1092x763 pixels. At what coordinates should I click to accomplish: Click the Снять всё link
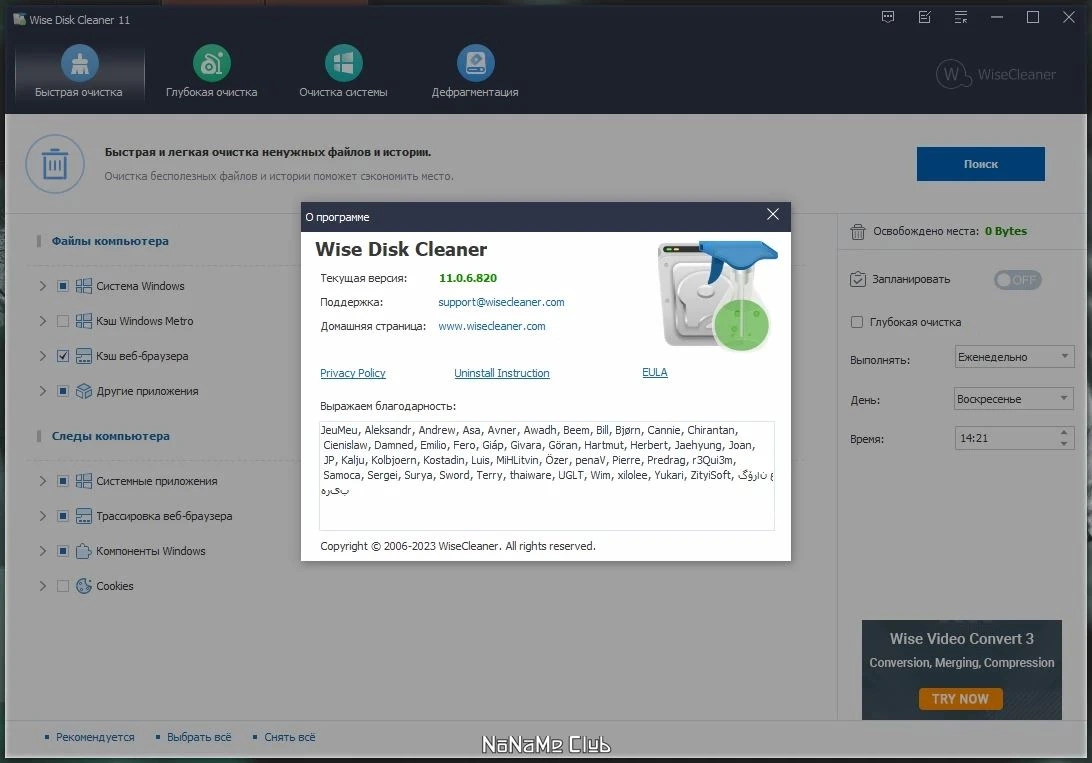pyautogui.click(x=290, y=737)
